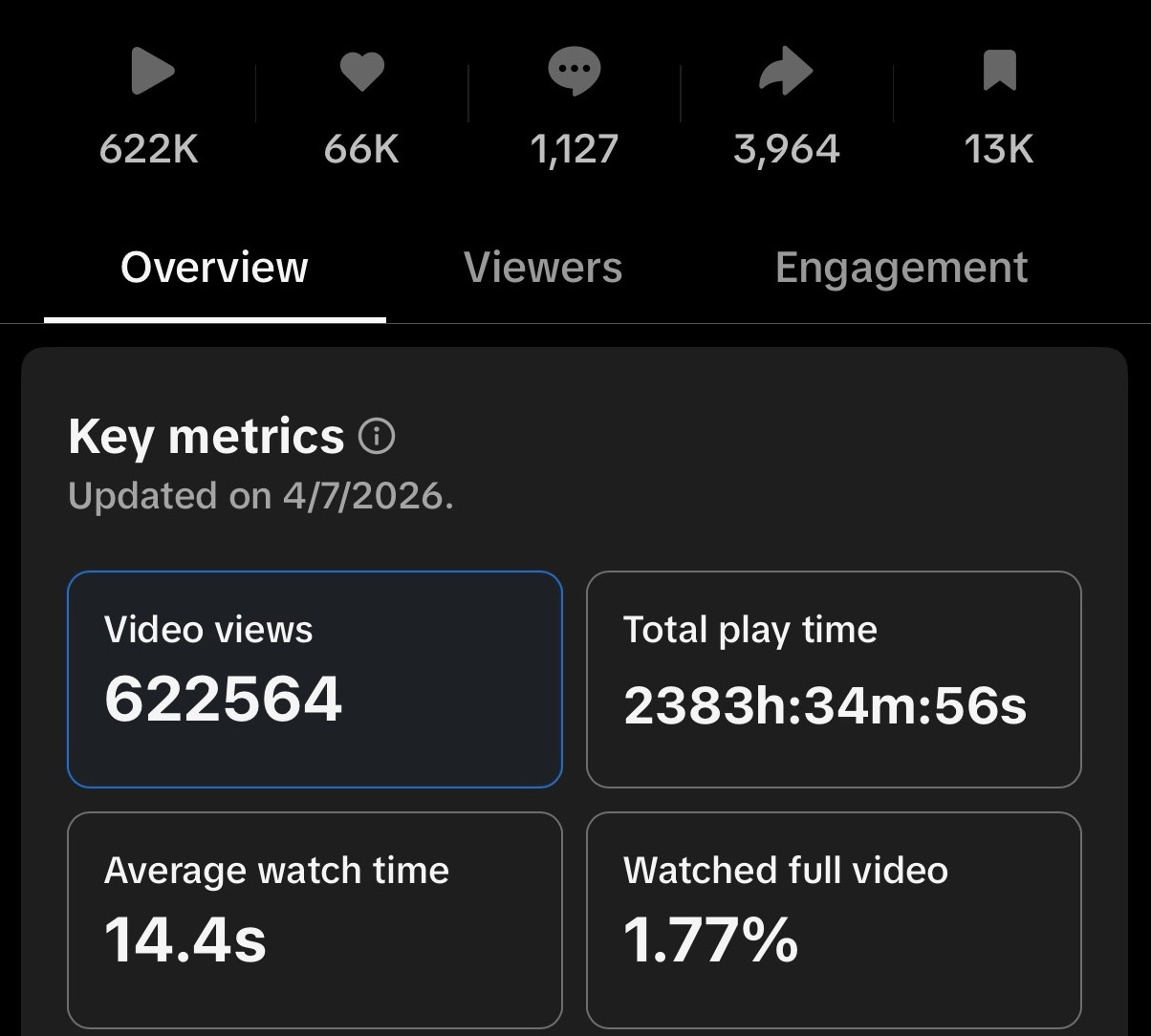Select the Video views metric card
Image resolution: width=1151 pixels, height=1036 pixels.
point(315,680)
